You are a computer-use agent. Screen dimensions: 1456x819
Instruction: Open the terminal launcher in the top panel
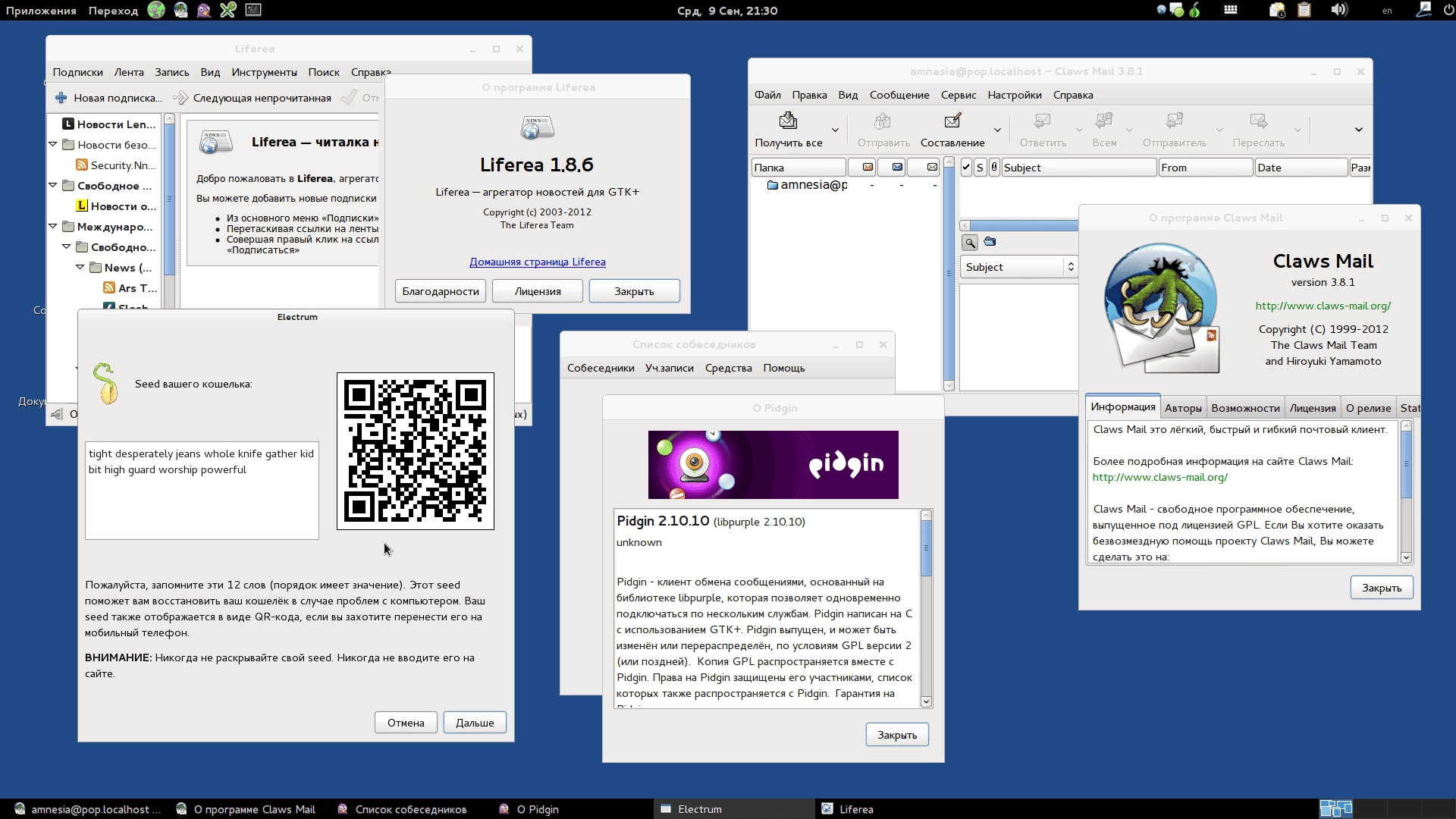[x=253, y=10]
